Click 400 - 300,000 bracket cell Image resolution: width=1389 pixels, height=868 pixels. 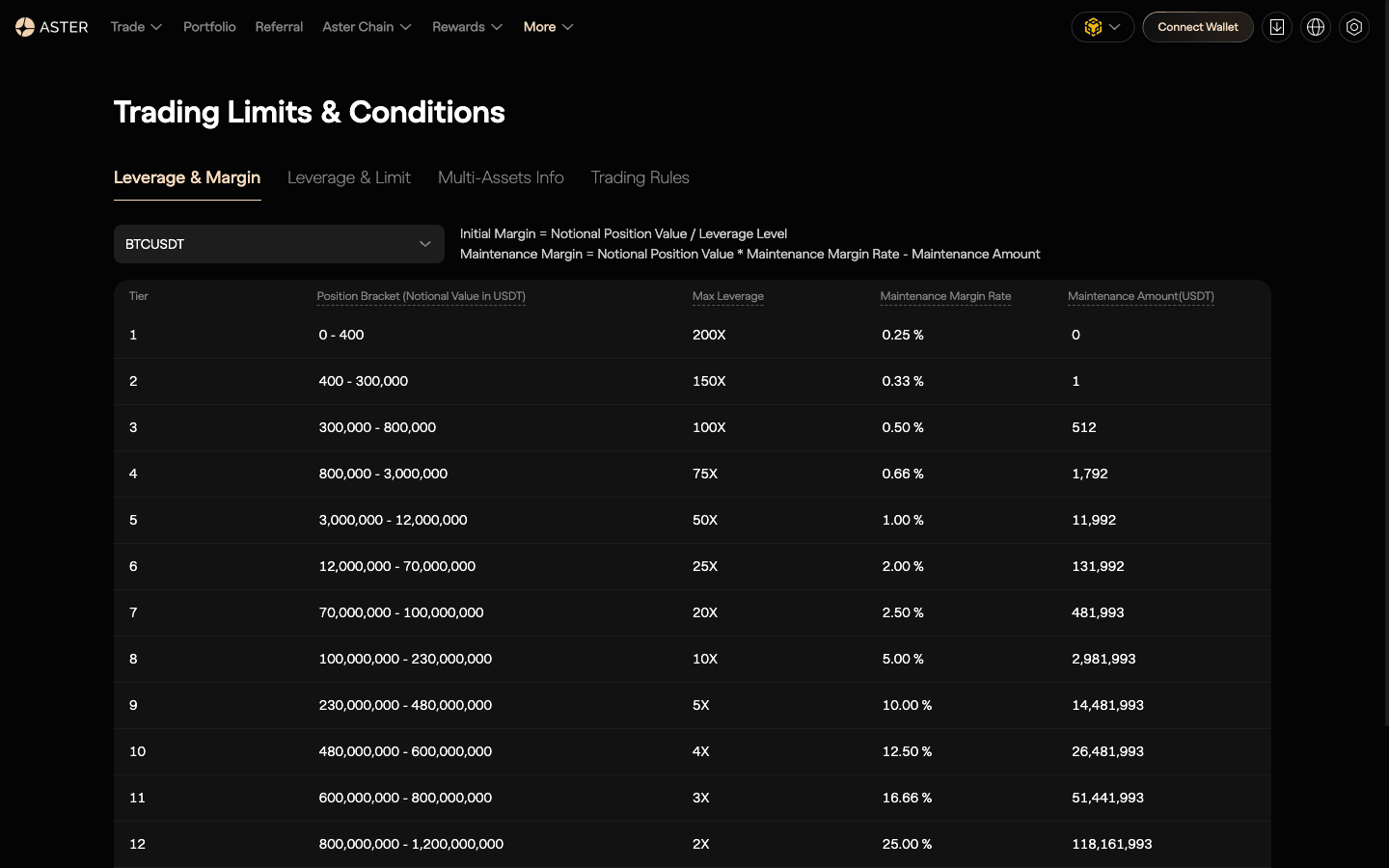364,381
